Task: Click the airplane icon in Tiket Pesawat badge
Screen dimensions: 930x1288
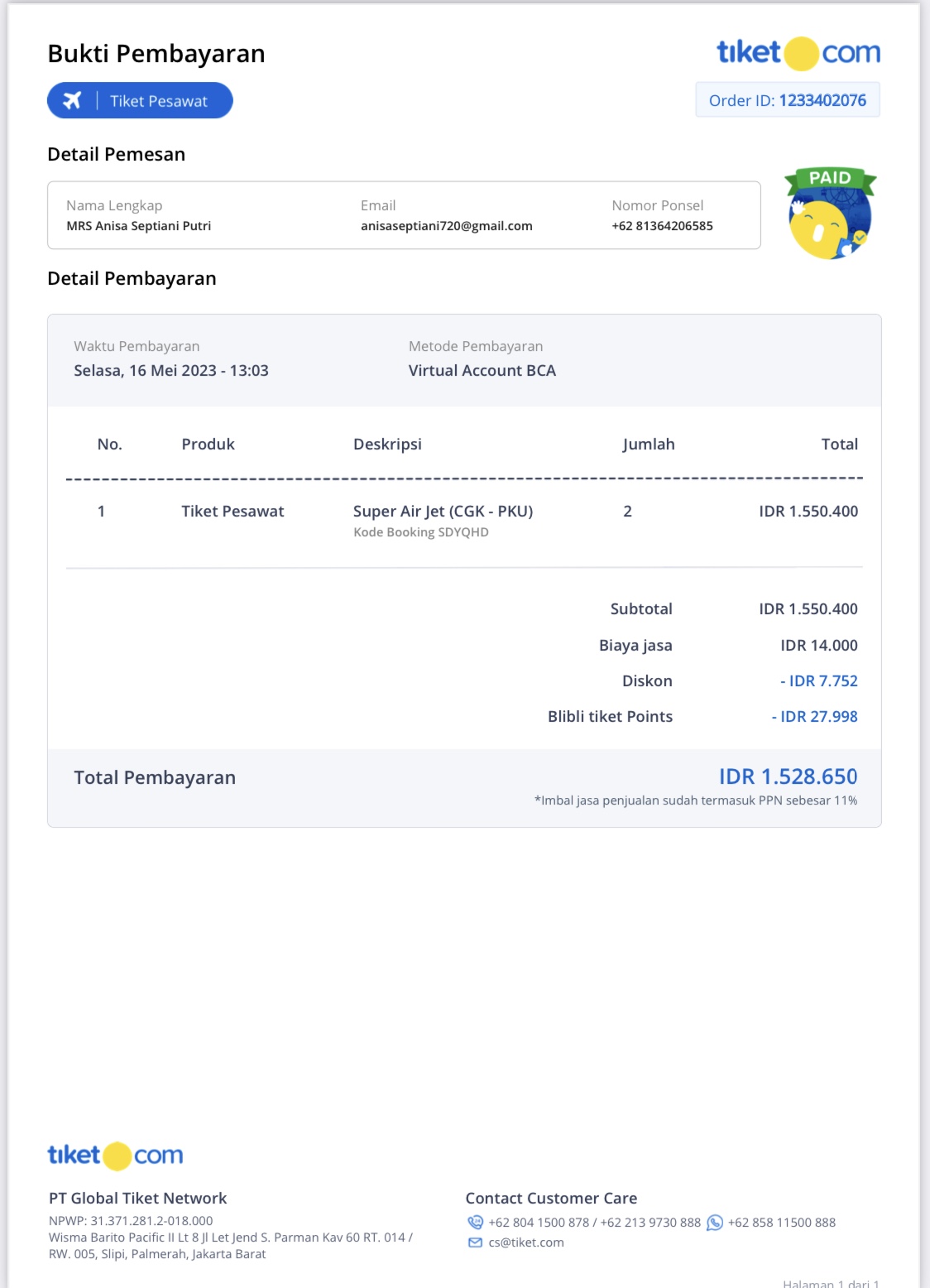Action: 73,100
